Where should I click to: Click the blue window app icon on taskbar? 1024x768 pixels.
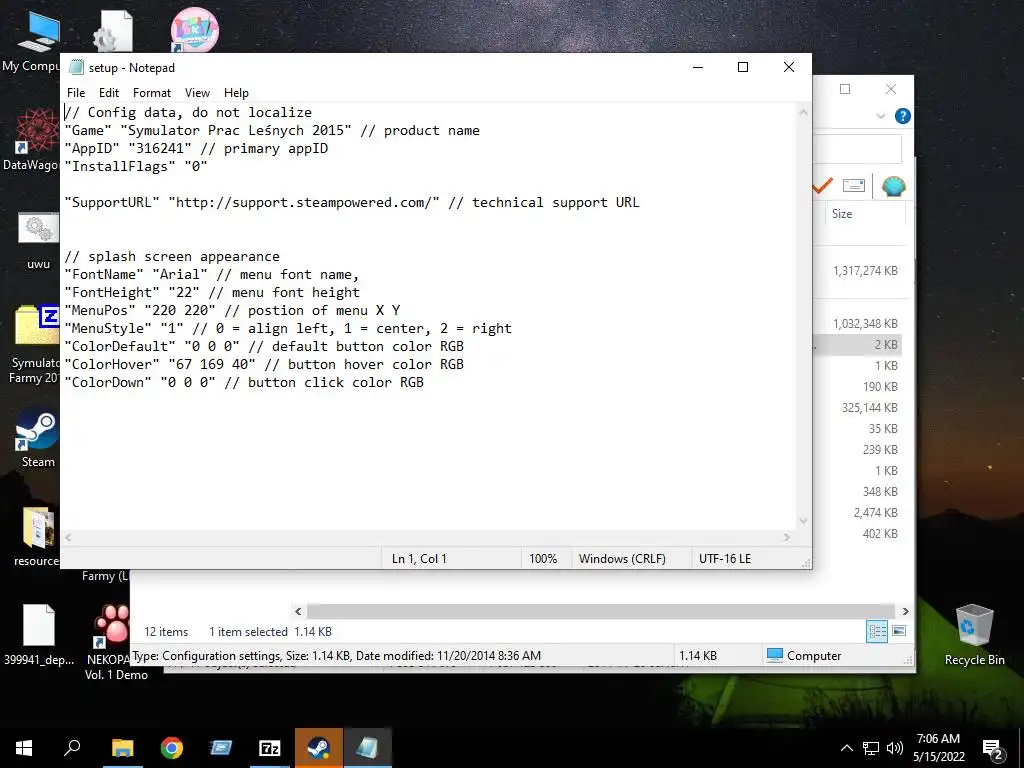[x=221, y=748]
